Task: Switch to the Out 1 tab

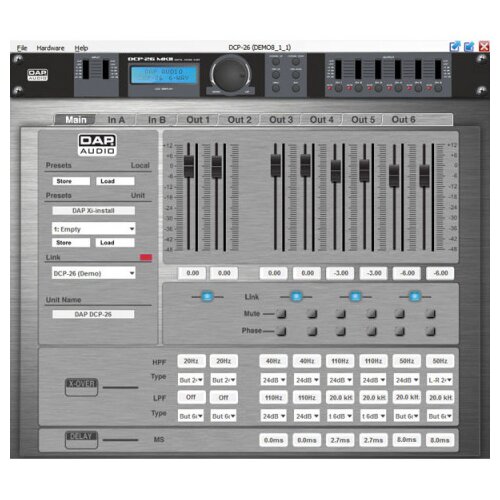Action: pos(198,120)
